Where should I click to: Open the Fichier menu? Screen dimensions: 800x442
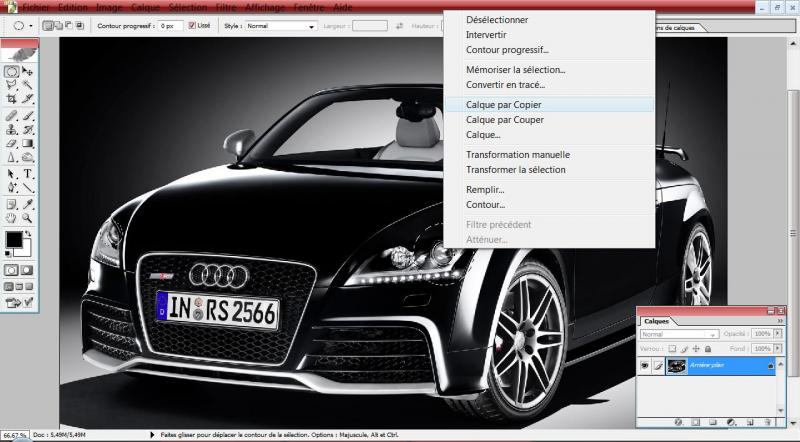coord(36,7)
